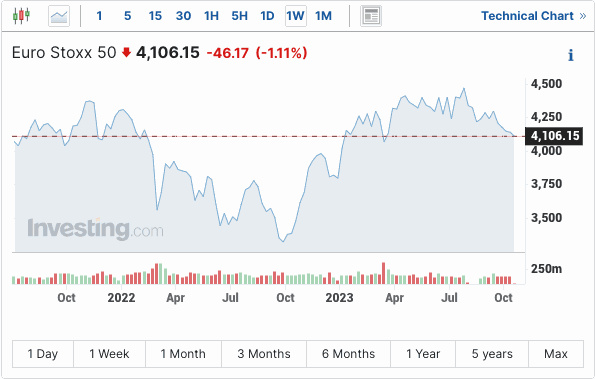Select the 1 minute interval

[99, 16]
